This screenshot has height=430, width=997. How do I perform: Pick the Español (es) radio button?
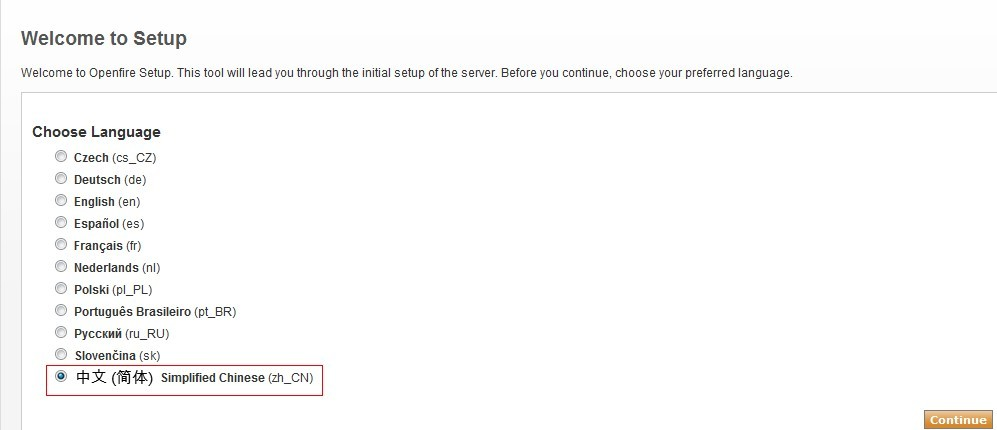62,222
